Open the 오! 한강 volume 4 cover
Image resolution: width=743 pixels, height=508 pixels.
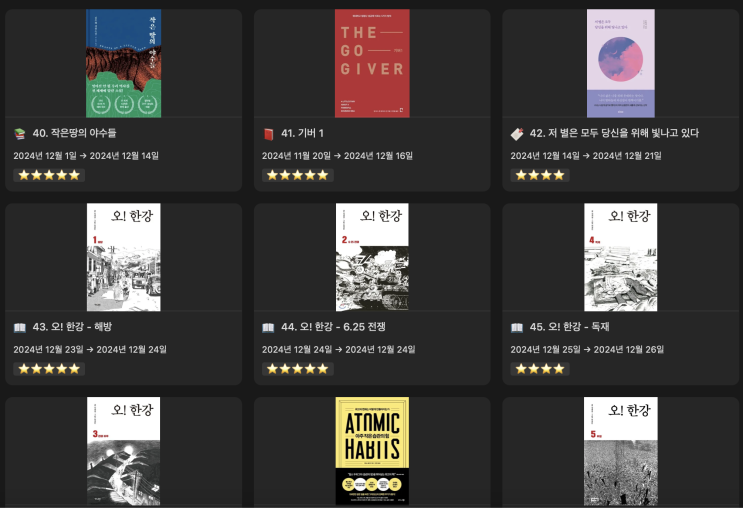[621, 257]
